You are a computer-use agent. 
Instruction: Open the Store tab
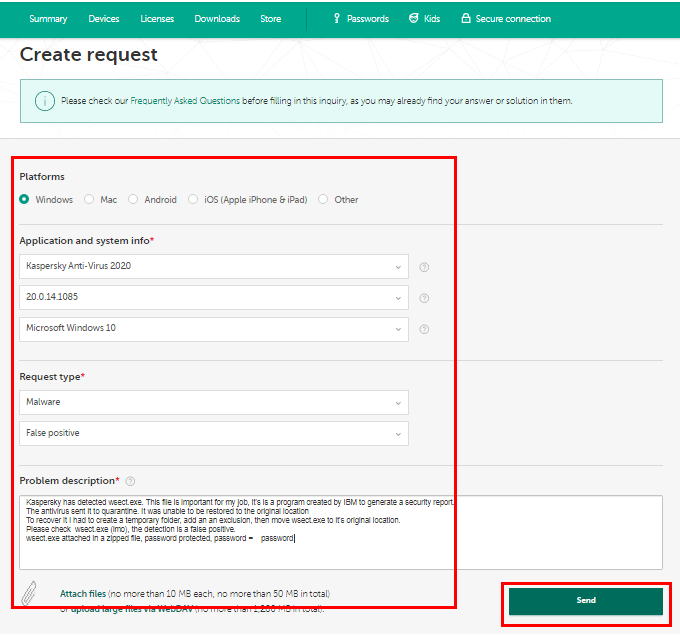tap(271, 19)
